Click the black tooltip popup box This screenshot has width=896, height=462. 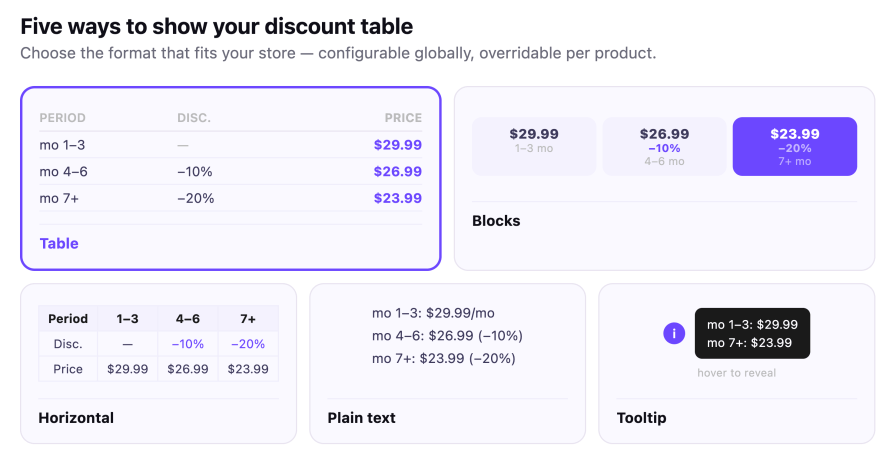tap(752, 333)
